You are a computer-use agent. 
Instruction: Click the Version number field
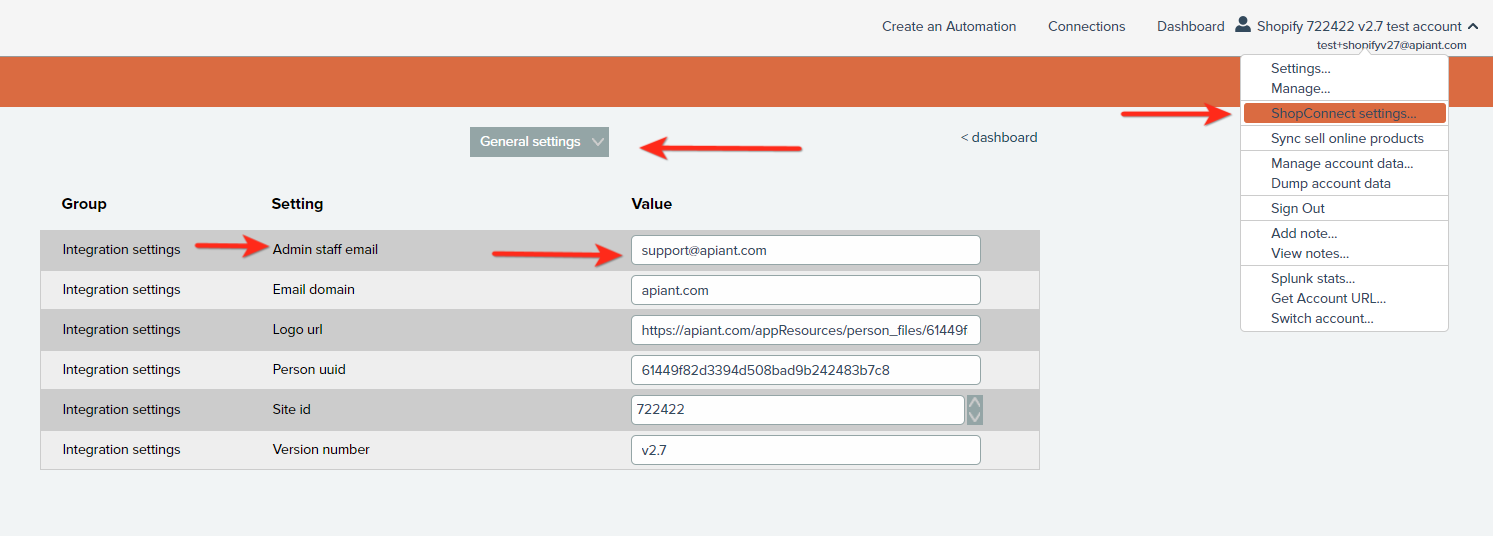click(805, 450)
